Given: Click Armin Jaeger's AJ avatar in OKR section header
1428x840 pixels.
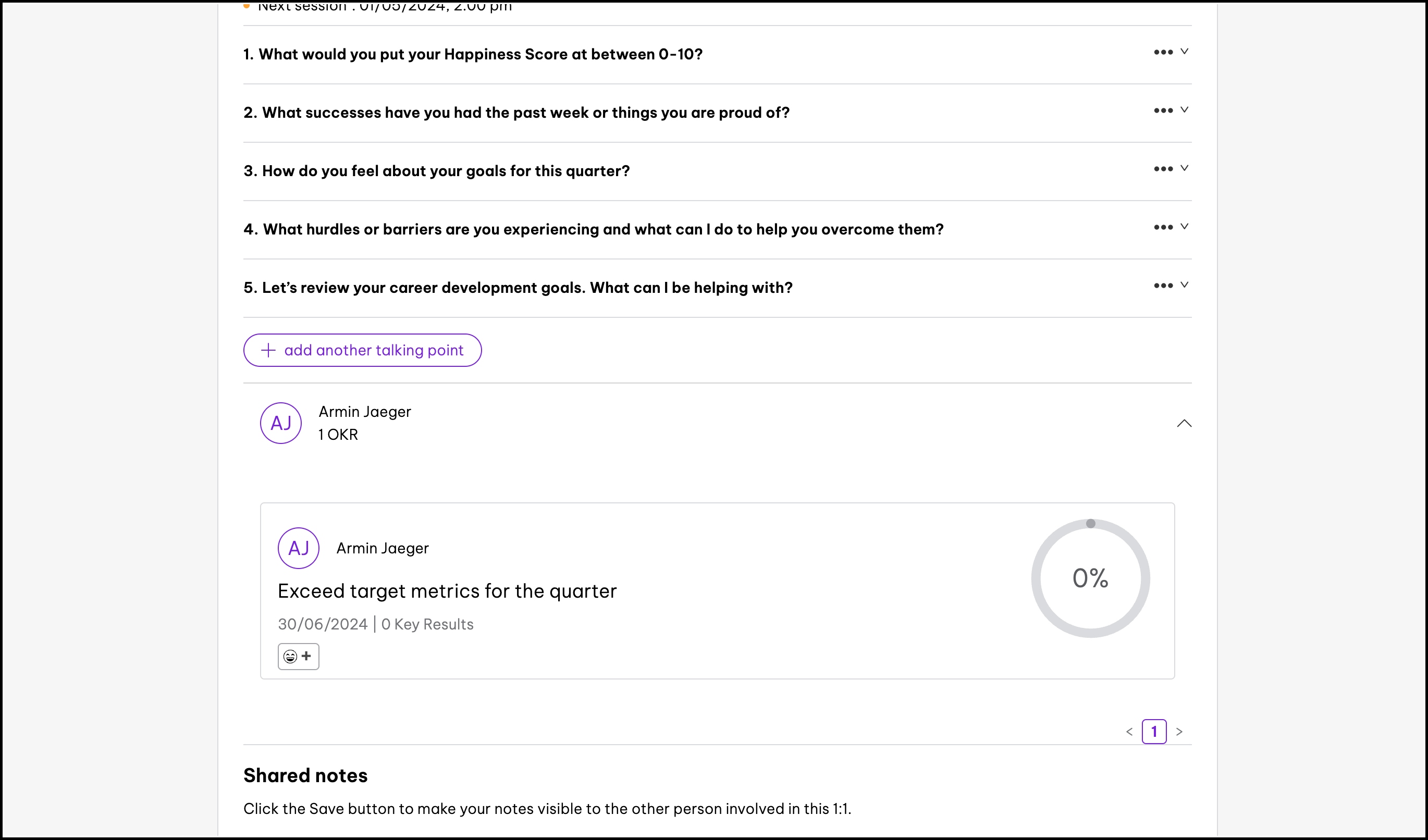Looking at the screenshot, I should tap(280, 423).
